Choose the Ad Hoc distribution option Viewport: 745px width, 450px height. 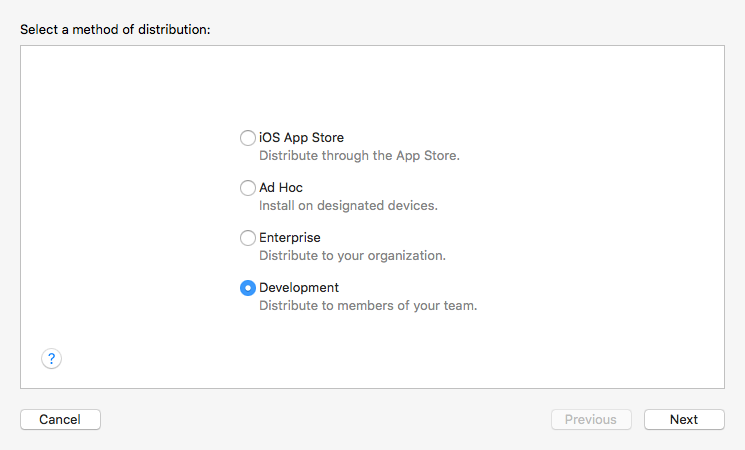coord(248,188)
